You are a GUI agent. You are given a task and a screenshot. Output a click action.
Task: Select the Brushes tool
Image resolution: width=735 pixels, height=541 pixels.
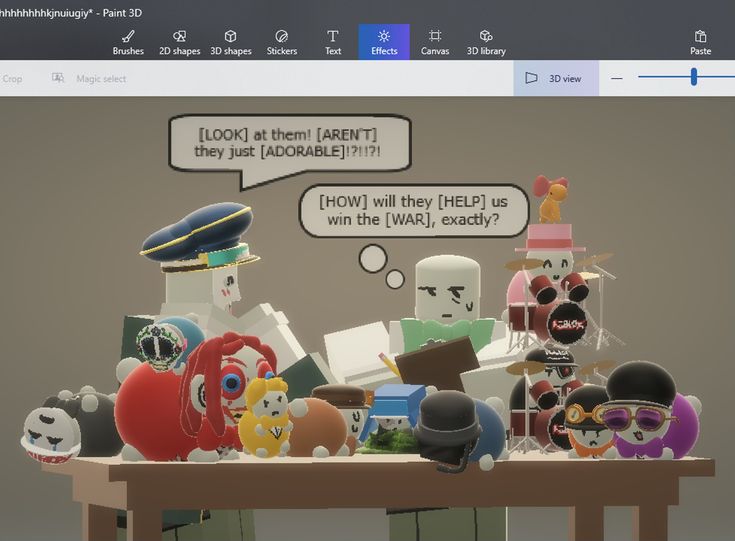click(x=128, y=42)
